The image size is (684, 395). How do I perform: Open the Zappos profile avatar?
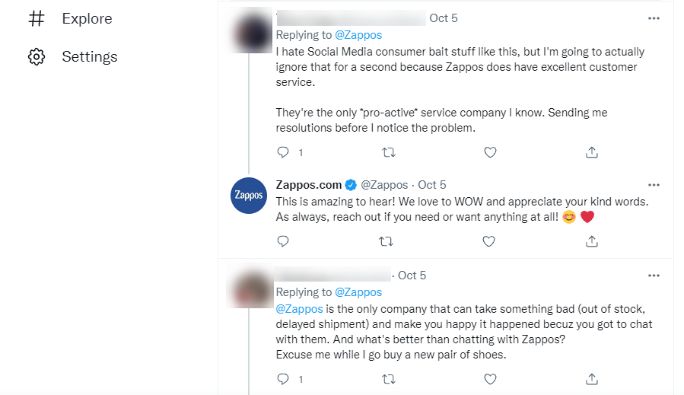pyautogui.click(x=249, y=195)
